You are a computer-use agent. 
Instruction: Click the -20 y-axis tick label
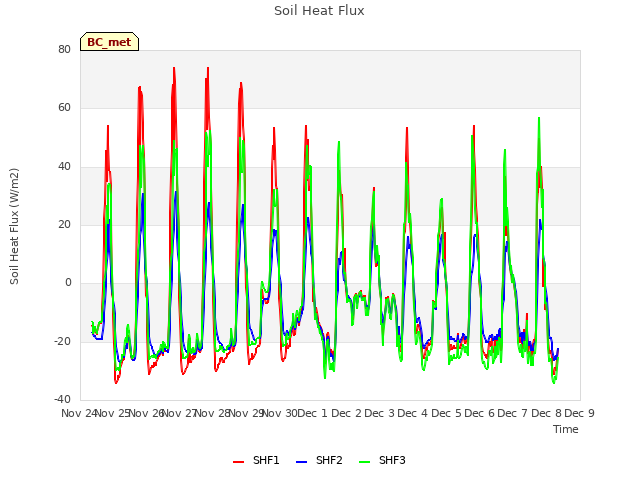tap(62, 341)
